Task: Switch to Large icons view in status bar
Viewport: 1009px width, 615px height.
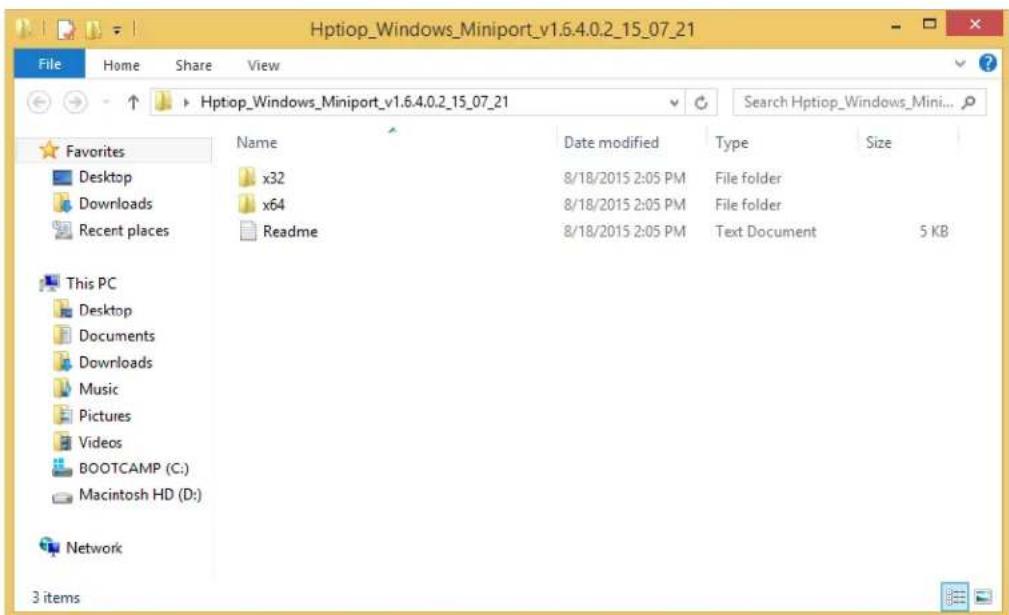Action: tap(983, 597)
